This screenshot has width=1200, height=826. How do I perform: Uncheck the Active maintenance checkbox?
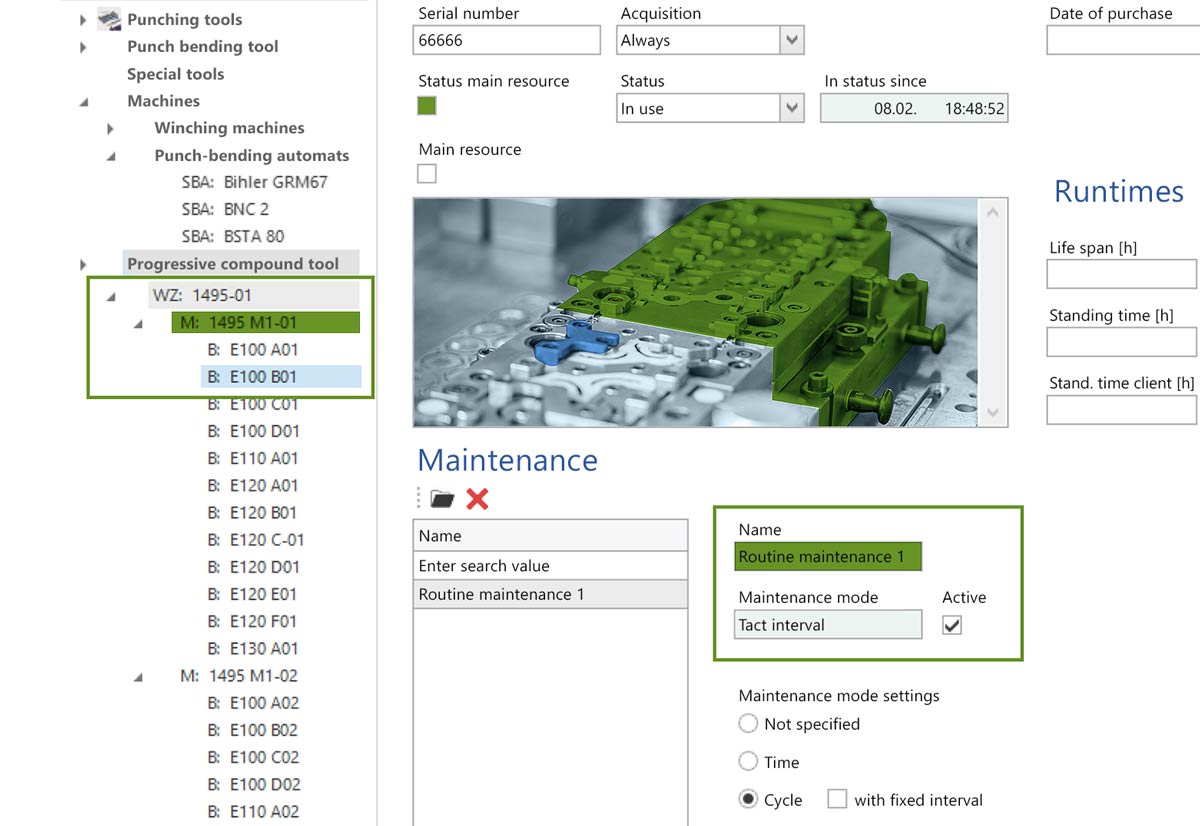click(x=952, y=625)
